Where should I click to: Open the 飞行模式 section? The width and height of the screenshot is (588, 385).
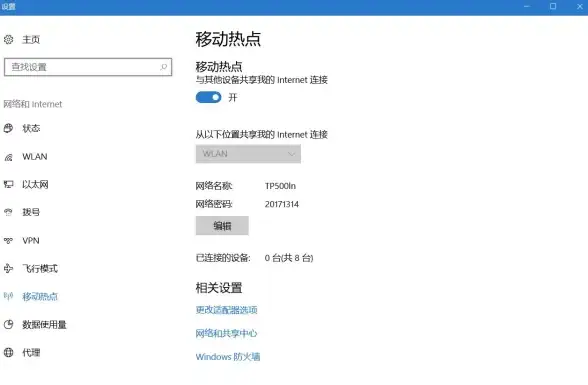point(40,268)
